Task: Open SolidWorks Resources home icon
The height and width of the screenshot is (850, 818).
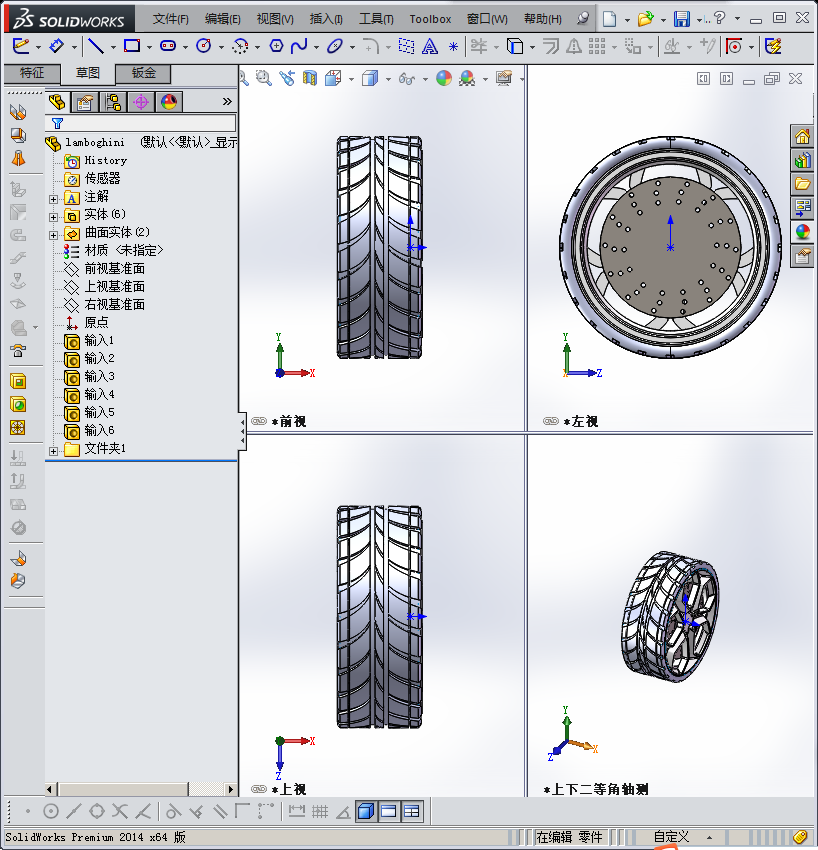Action: (x=802, y=136)
